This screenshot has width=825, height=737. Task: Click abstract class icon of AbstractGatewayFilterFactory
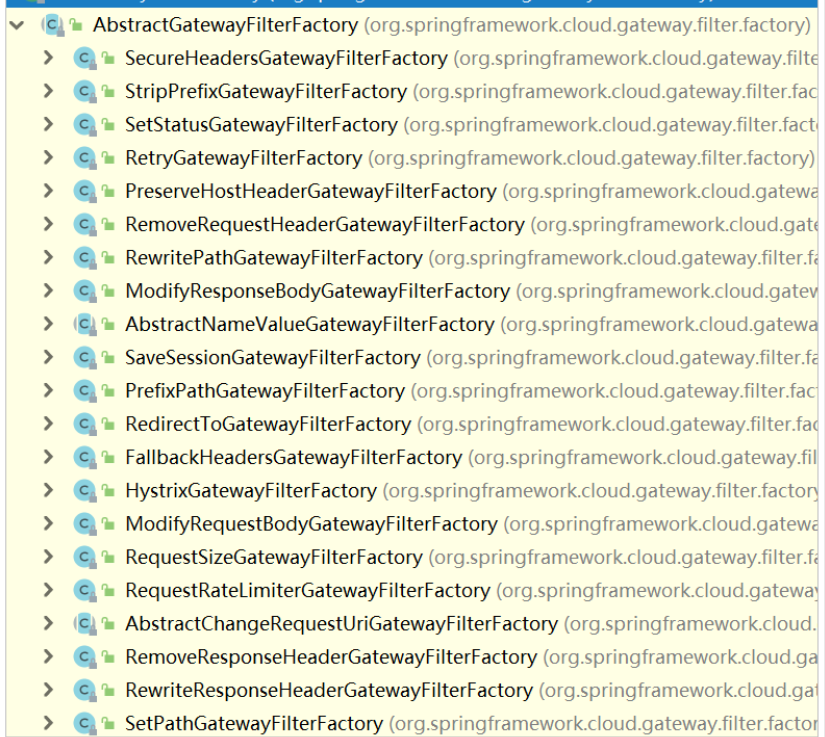point(53,25)
